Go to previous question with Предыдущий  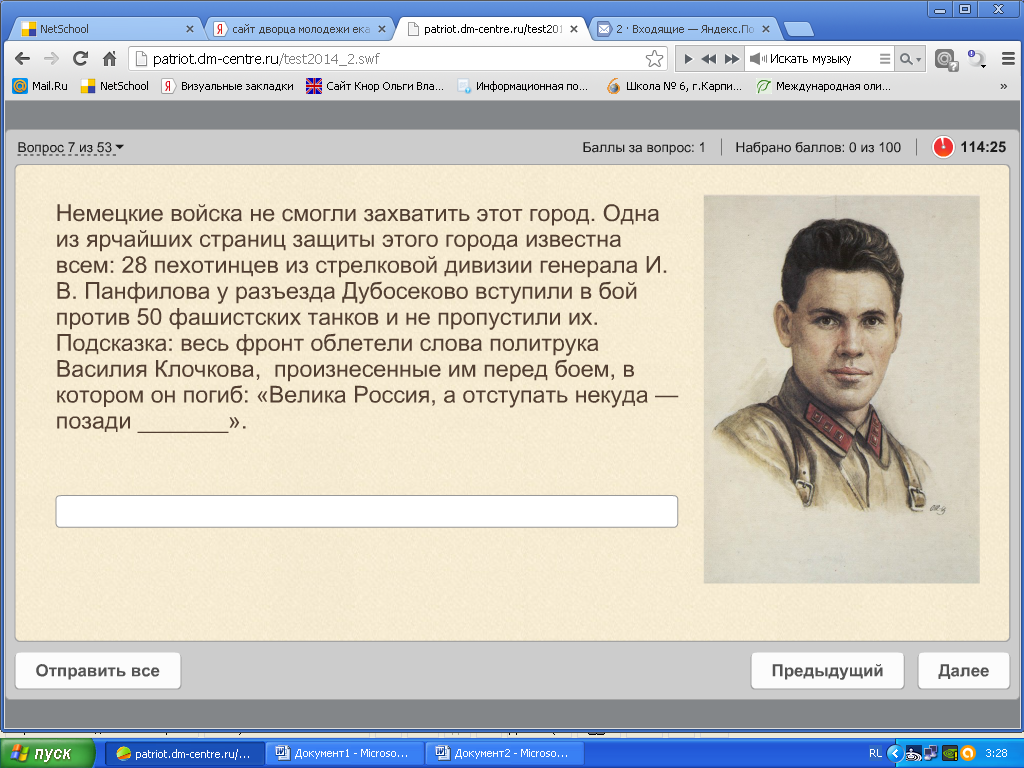pos(827,671)
